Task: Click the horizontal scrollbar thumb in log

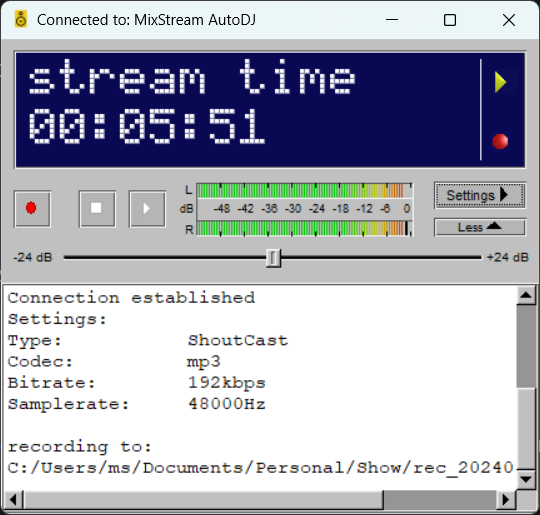Action: [203, 499]
